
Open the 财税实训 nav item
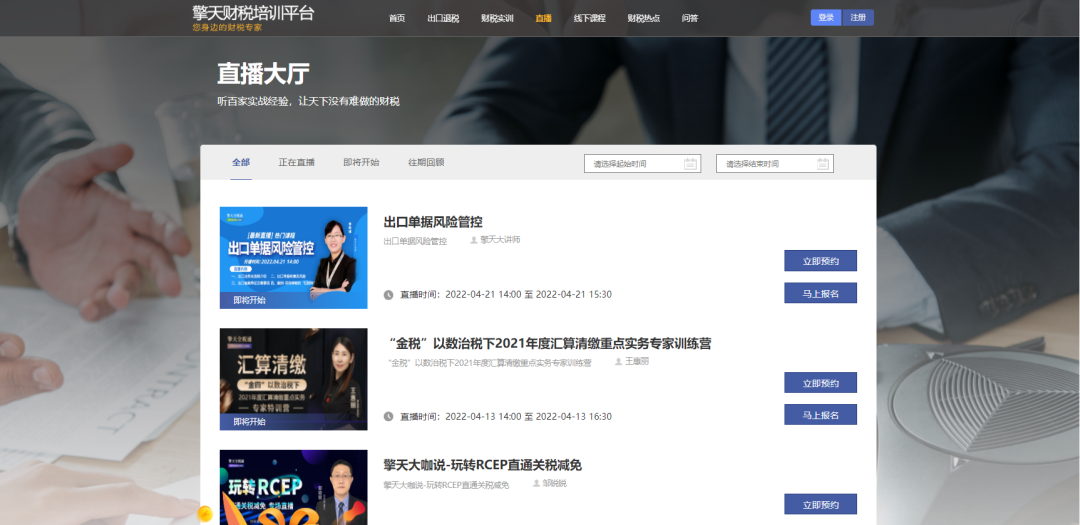click(497, 18)
